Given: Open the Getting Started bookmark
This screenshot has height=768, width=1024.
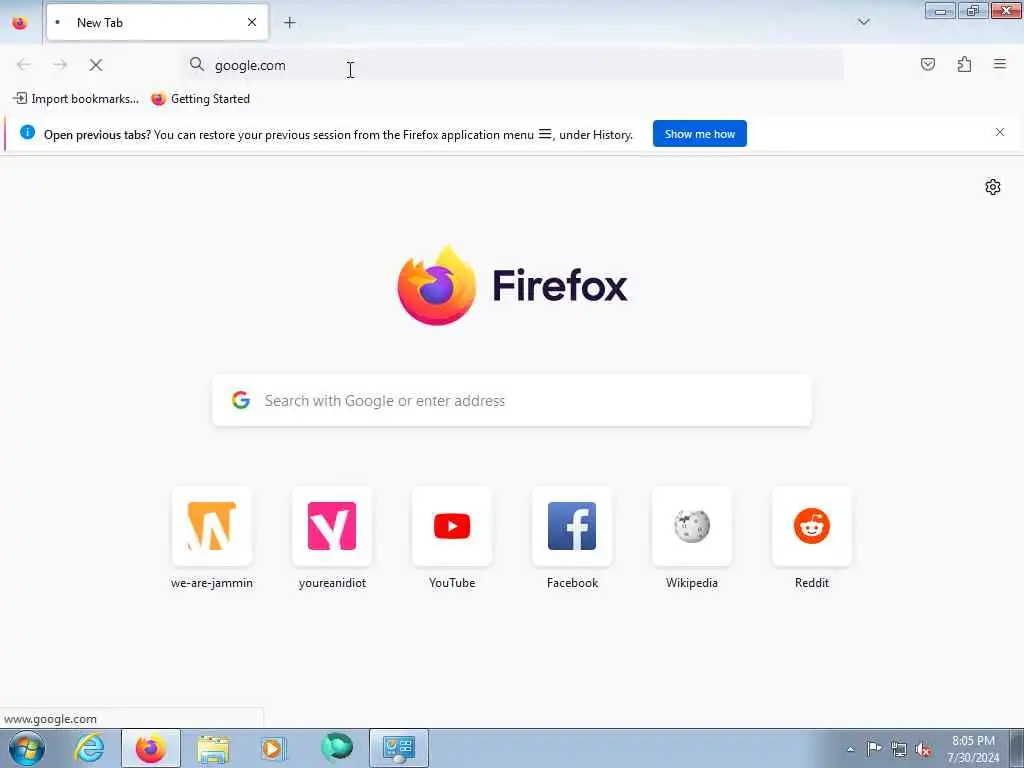Looking at the screenshot, I should coord(200,99).
